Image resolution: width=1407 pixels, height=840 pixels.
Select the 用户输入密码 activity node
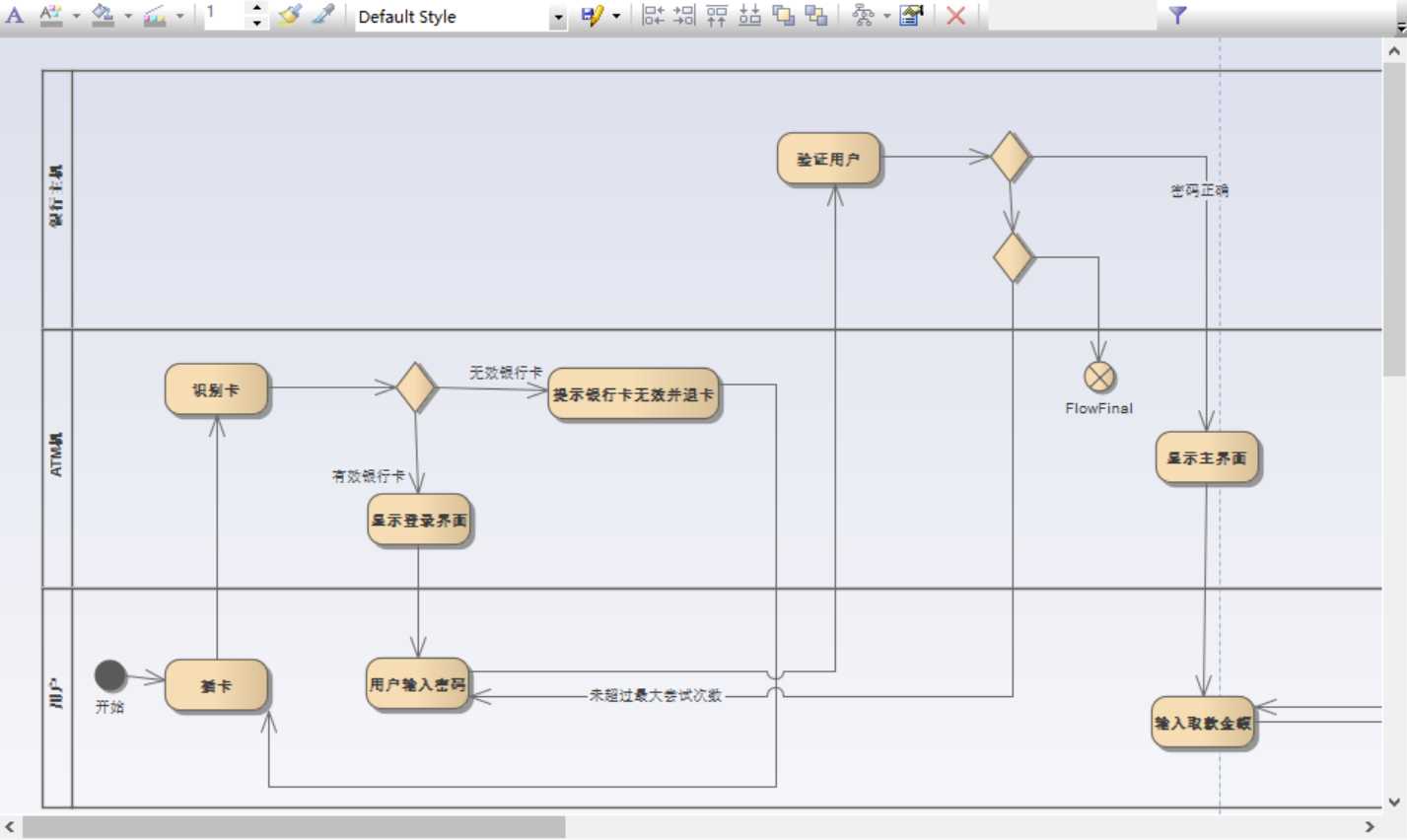pos(417,684)
